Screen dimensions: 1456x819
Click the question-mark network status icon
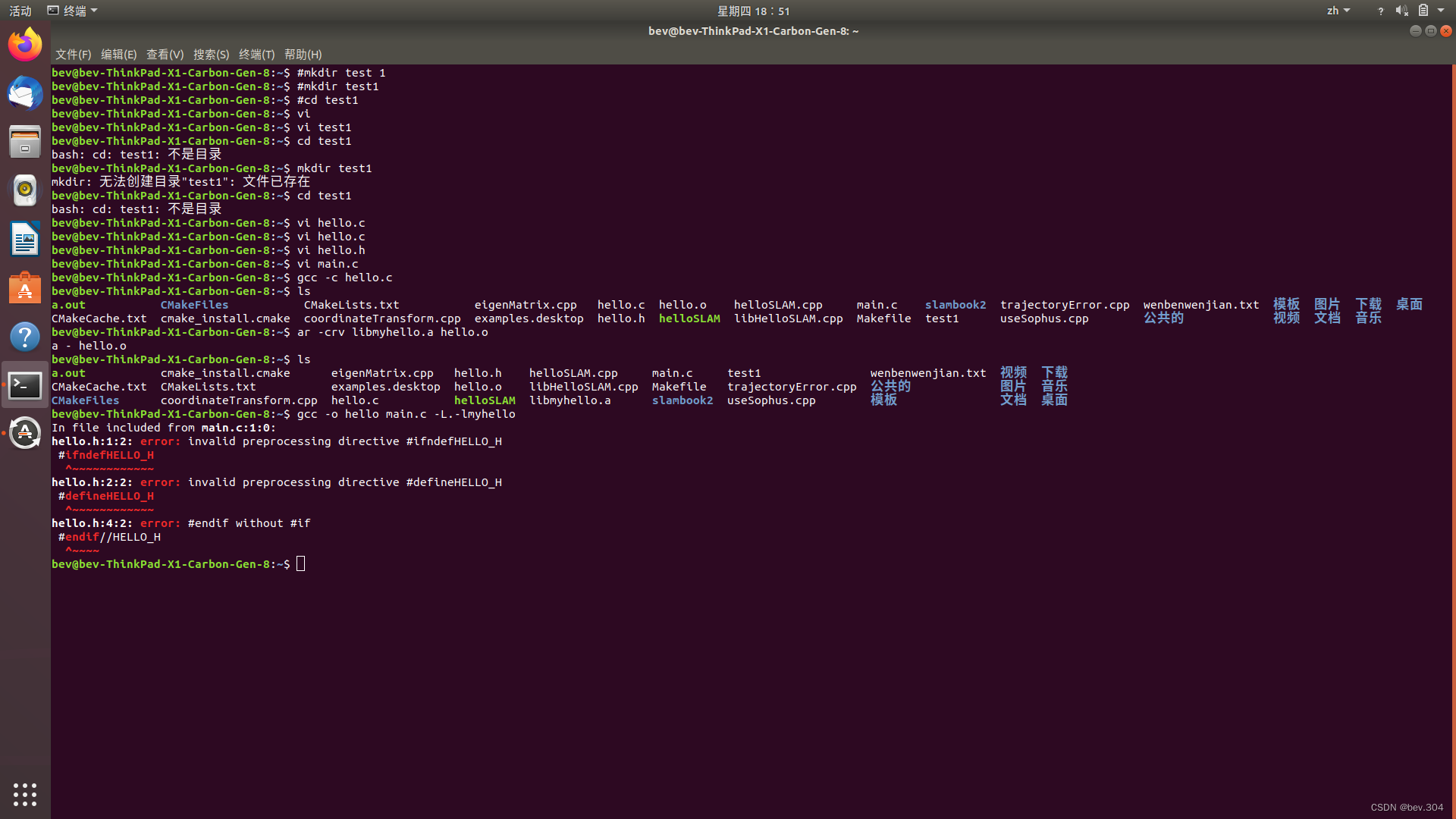(1380, 11)
